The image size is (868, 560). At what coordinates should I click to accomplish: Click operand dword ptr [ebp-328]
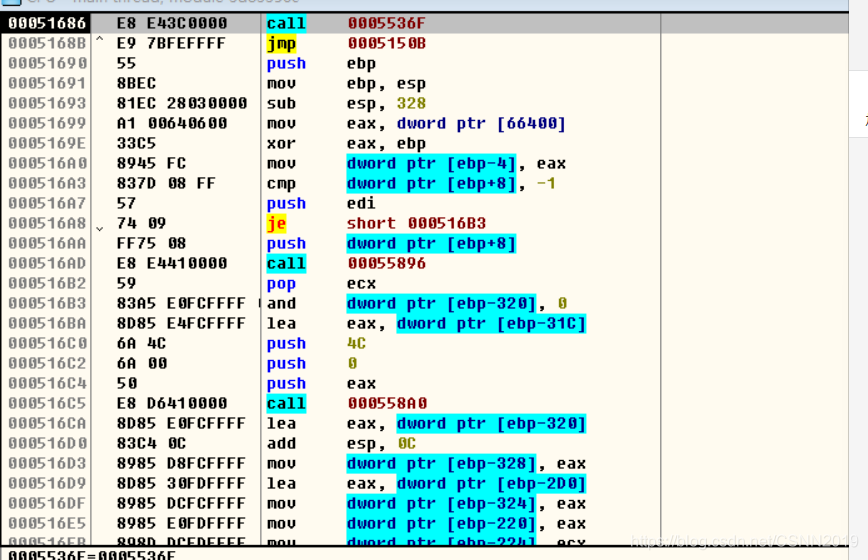441,463
